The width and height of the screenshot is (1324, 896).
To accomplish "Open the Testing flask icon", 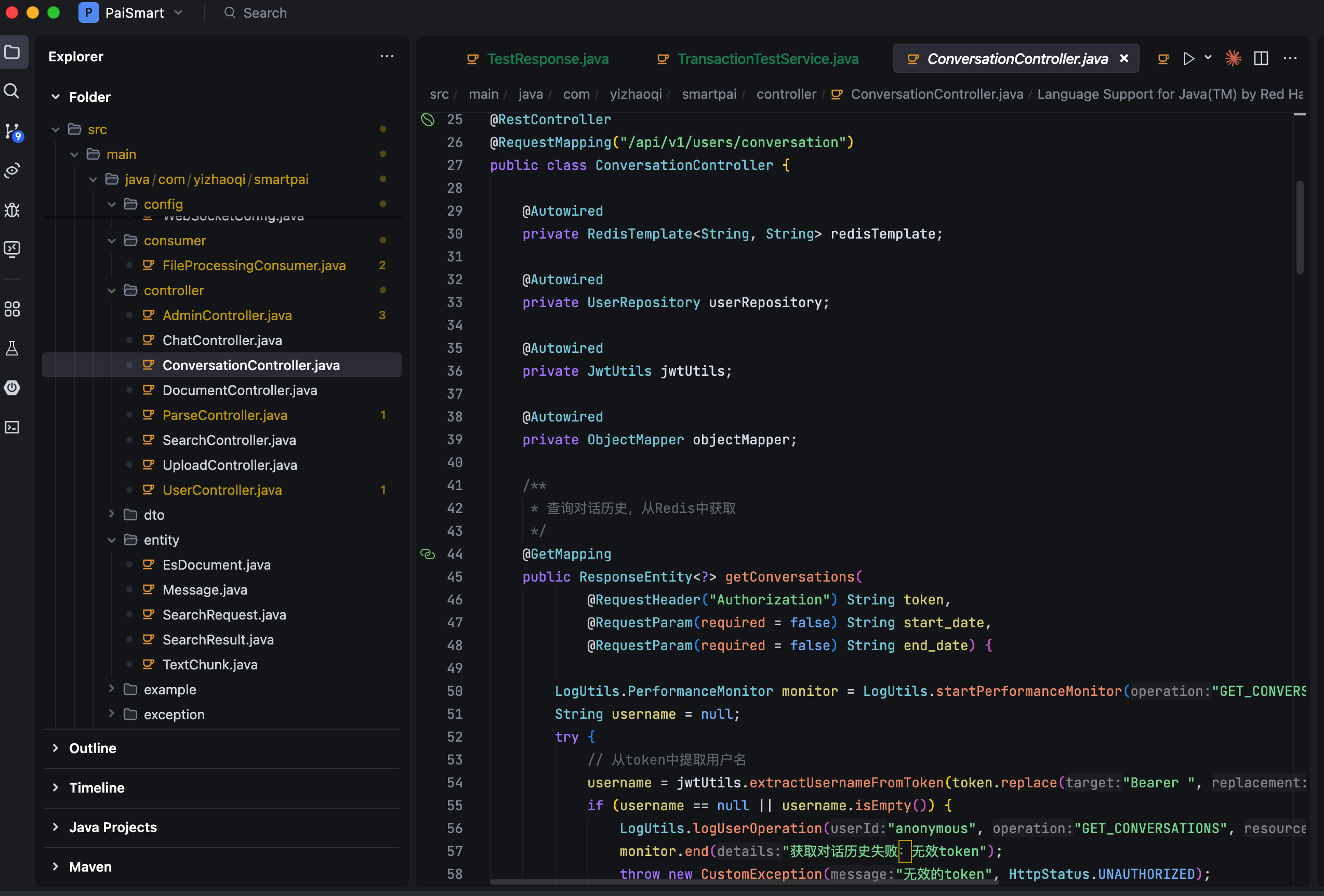I will pos(12,348).
